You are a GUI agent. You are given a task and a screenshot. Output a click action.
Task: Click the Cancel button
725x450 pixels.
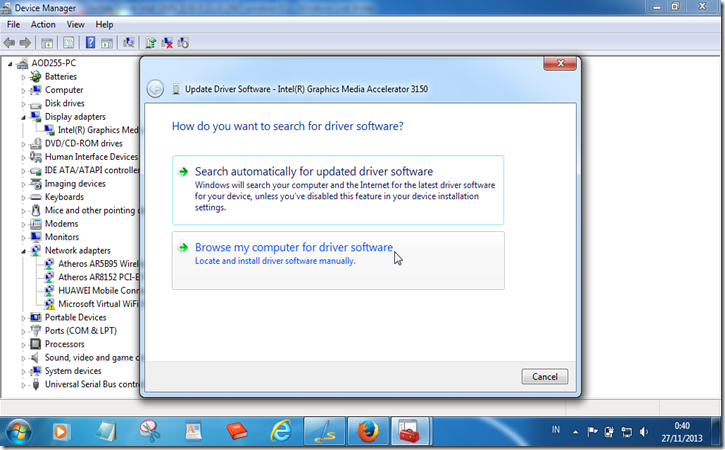(545, 376)
